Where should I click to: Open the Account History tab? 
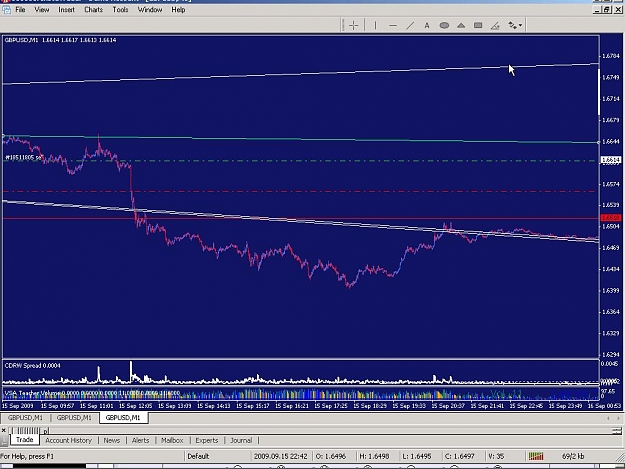pyautogui.click(x=69, y=440)
